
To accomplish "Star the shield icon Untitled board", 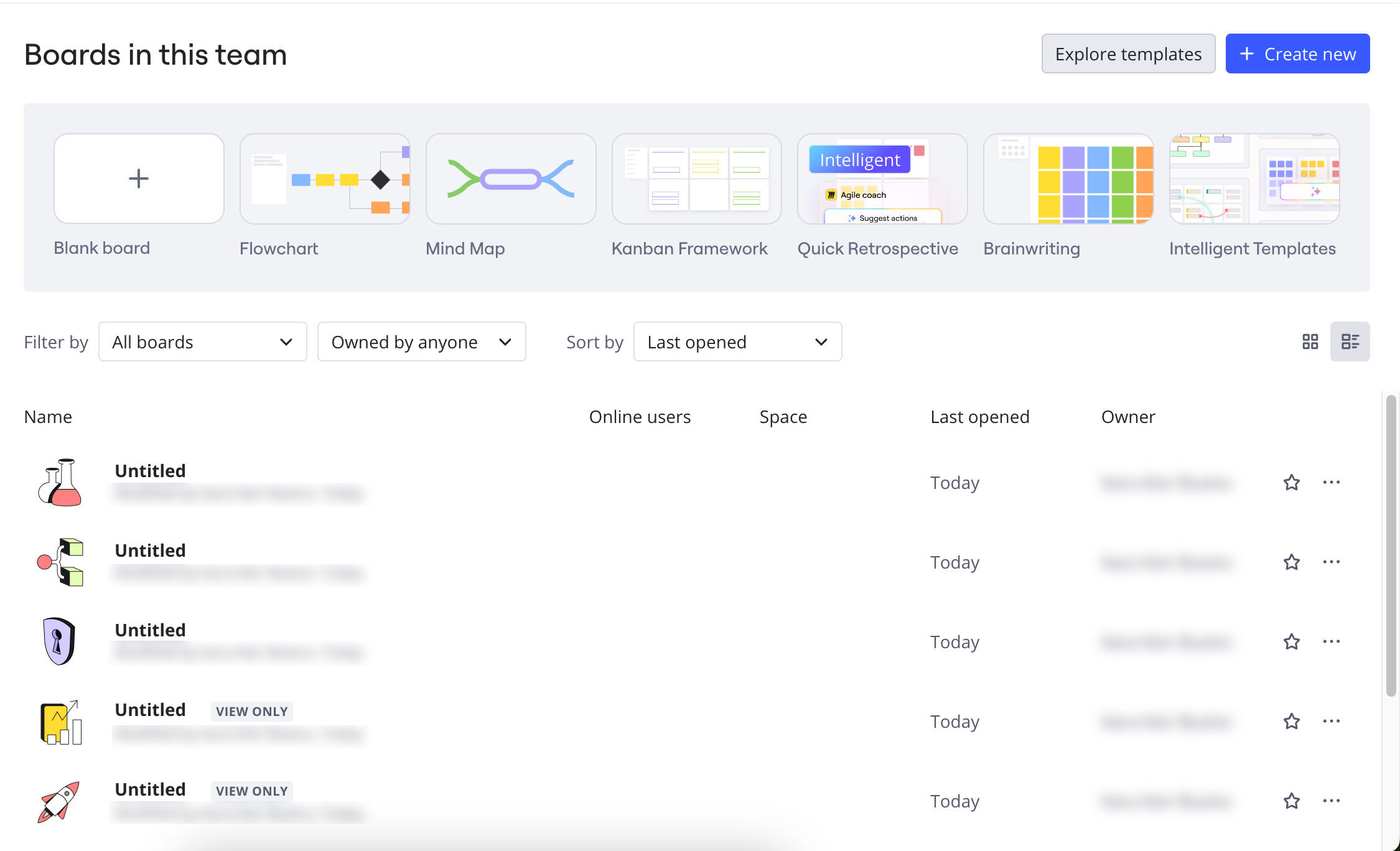I will [1292, 642].
